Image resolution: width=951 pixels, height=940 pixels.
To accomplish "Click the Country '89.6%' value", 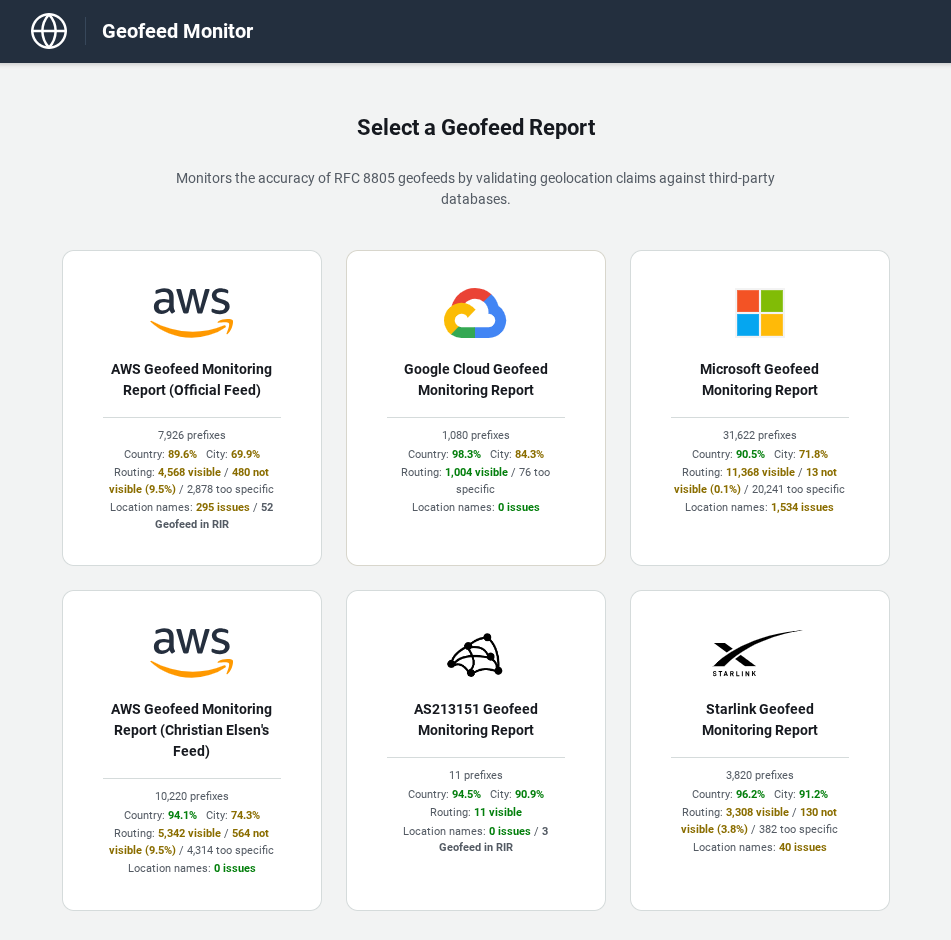I will pyautogui.click(x=183, y=454).
